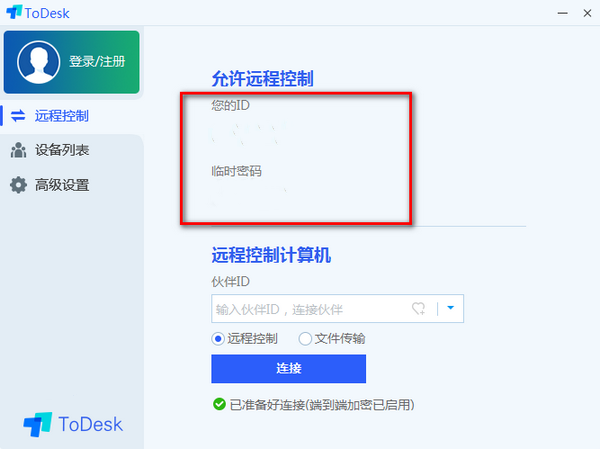Screen dimensions: 600x449
Task: Click the large ToDesk logo at sidebar bottom
Action: 73,424
